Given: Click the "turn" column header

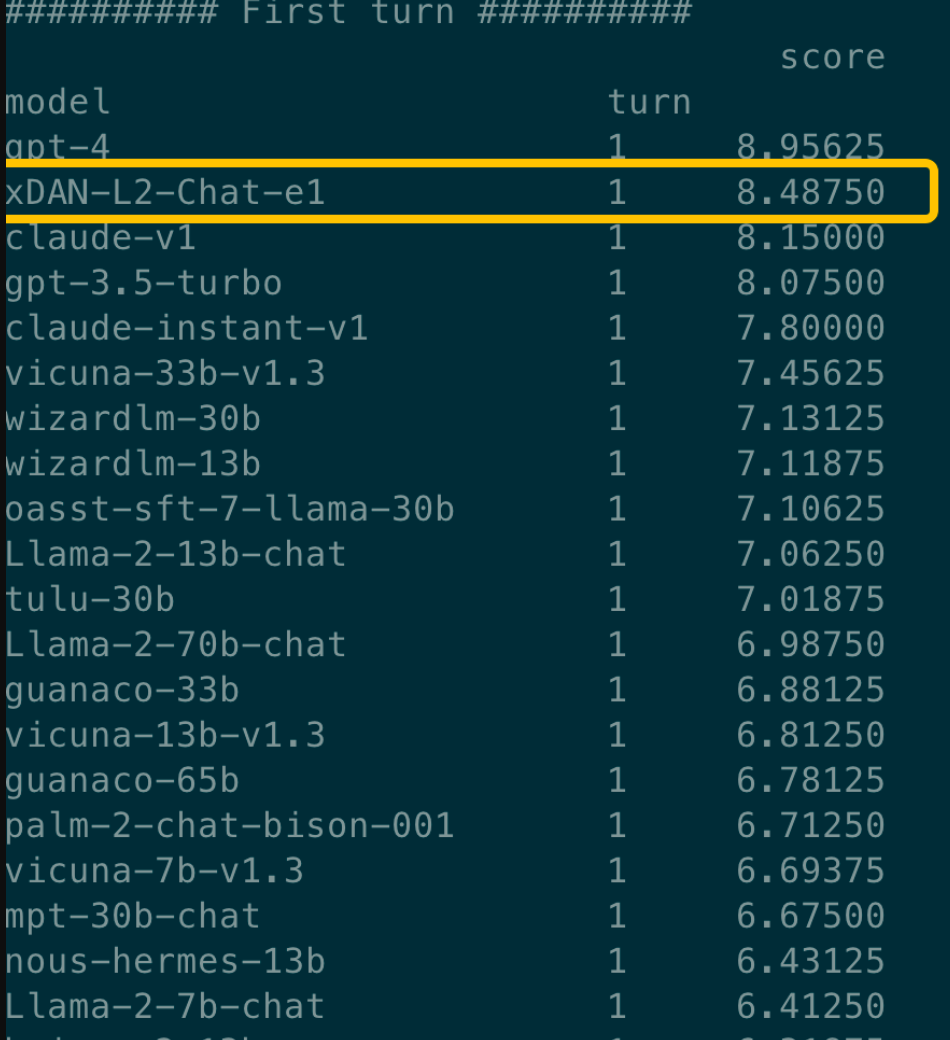Looking at the screenshot, I should point(649,102).
